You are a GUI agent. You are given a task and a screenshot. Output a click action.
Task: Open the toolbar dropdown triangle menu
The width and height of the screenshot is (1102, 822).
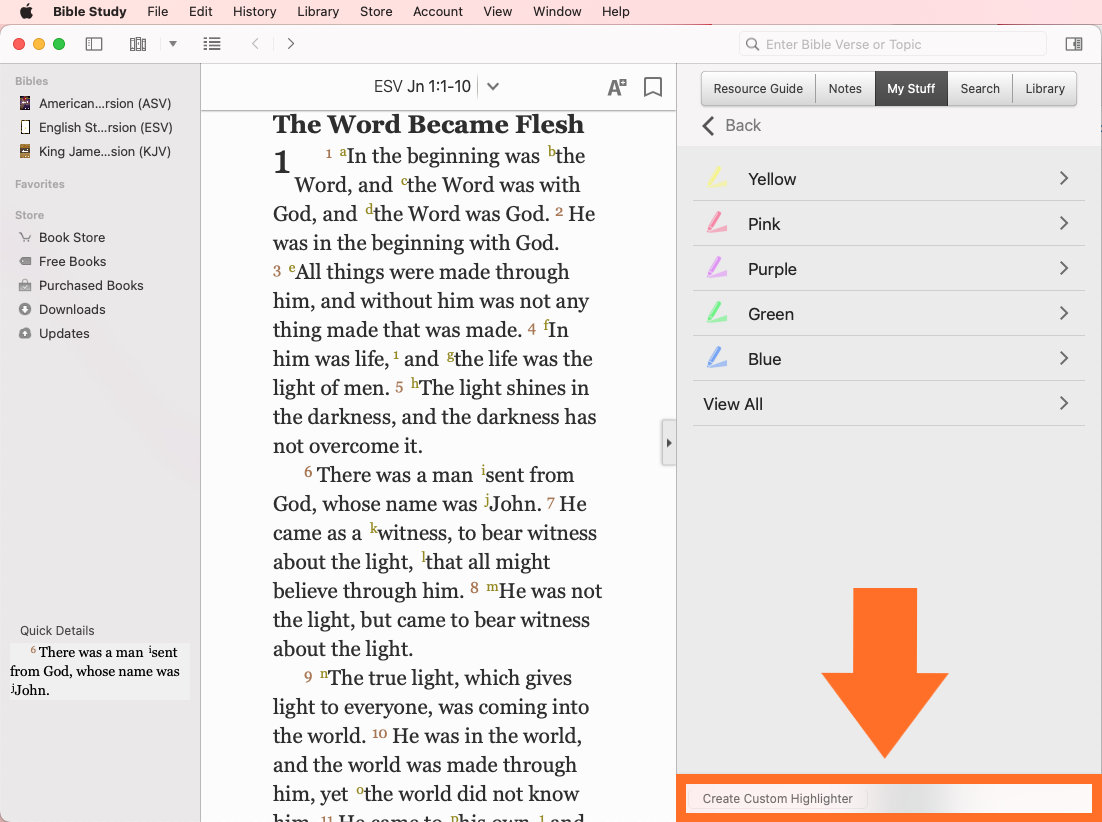(x=173, y=44)
